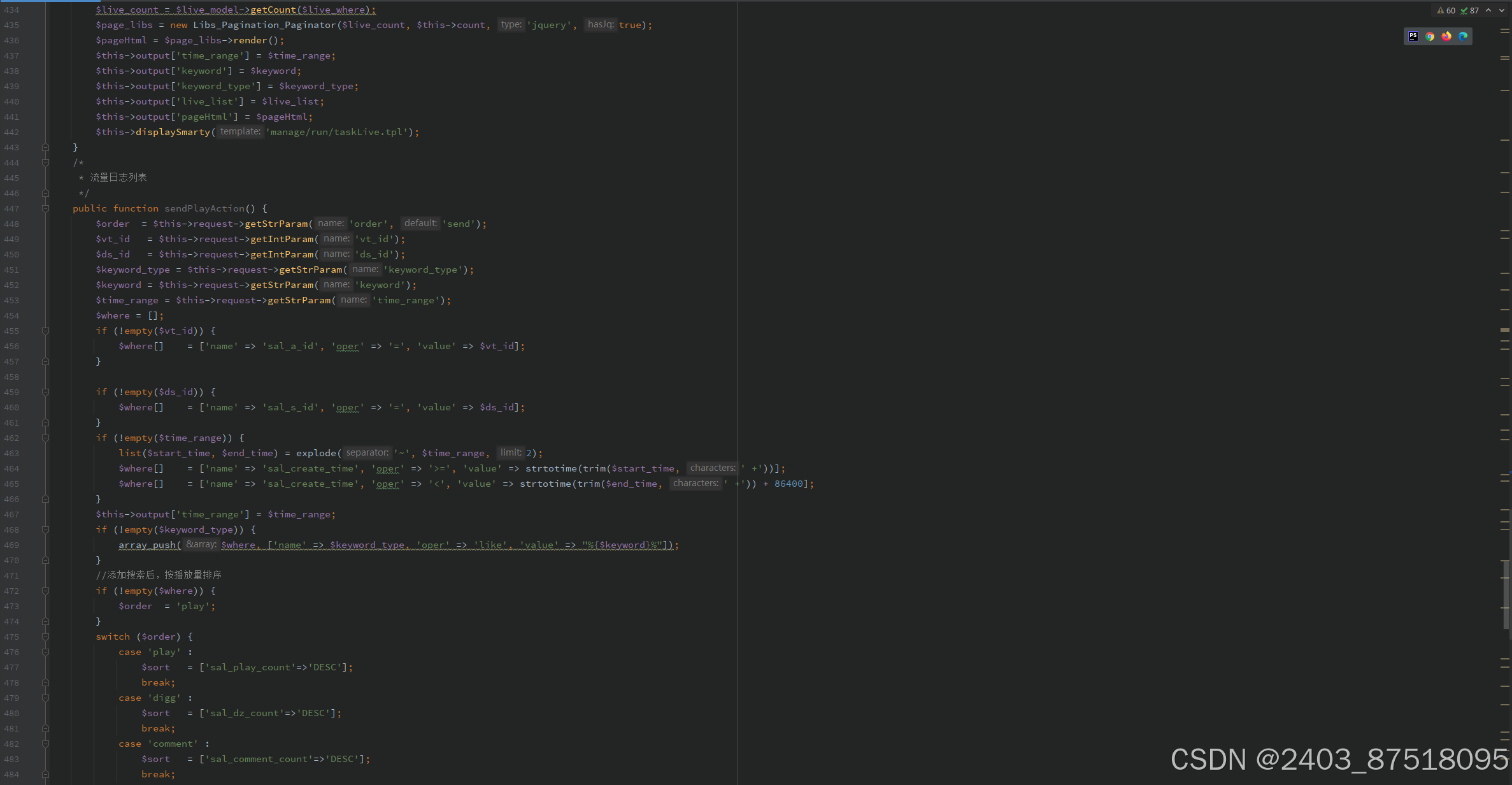Click the yellow warning stripe marker at top
The width and height of the screenshot is (1512, 785).
pos(1505,30)
